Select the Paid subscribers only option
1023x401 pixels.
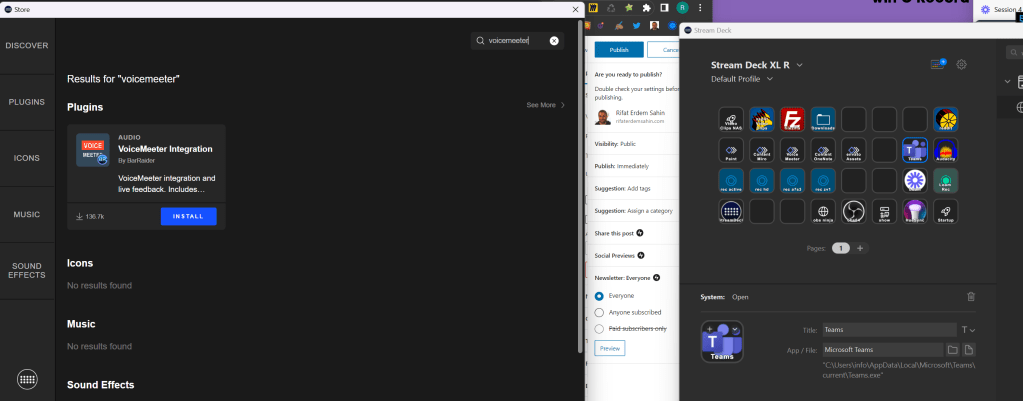pyautogui.click(x=599, y=329)
